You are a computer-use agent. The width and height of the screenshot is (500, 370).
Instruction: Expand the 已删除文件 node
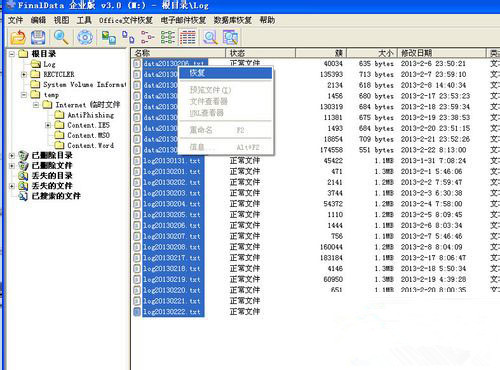(x=12, y=166)
